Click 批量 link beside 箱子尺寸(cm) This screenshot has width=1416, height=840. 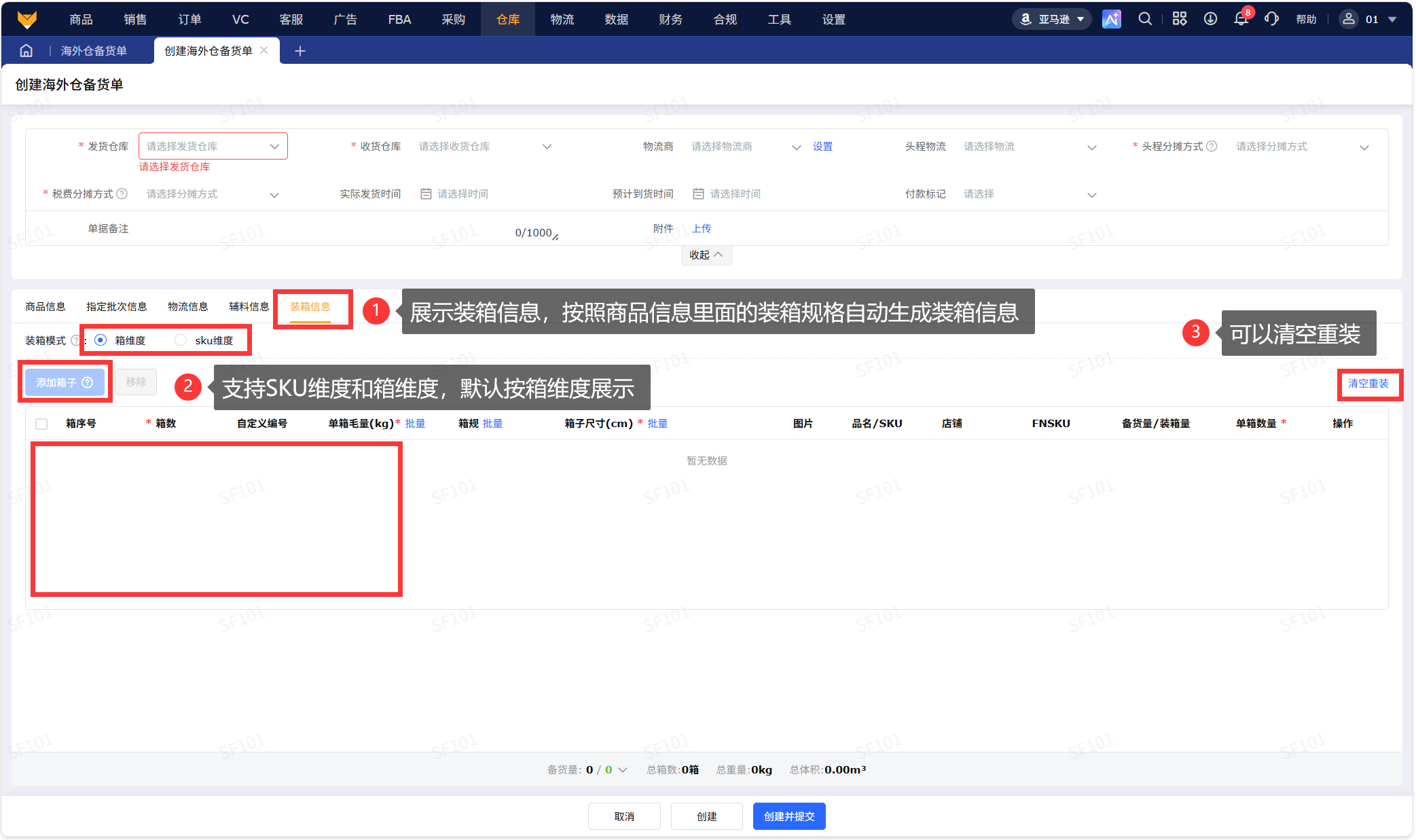tap(657, 423)
